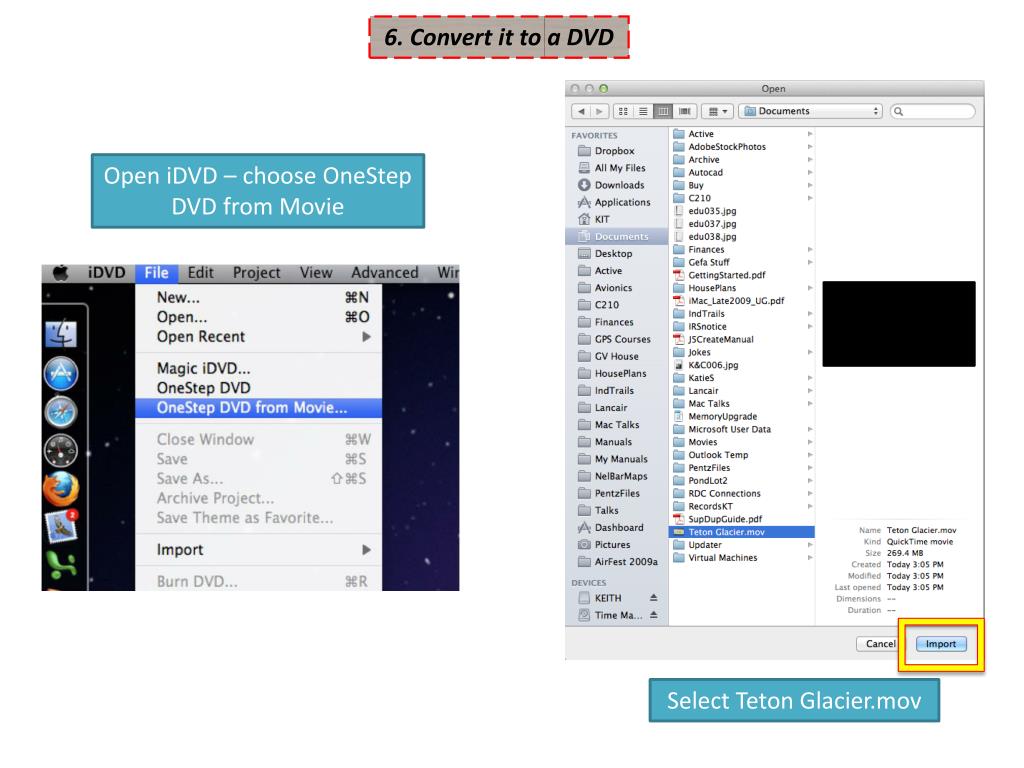
Task: Eject the KEITH device
Action: coord(654,598)
